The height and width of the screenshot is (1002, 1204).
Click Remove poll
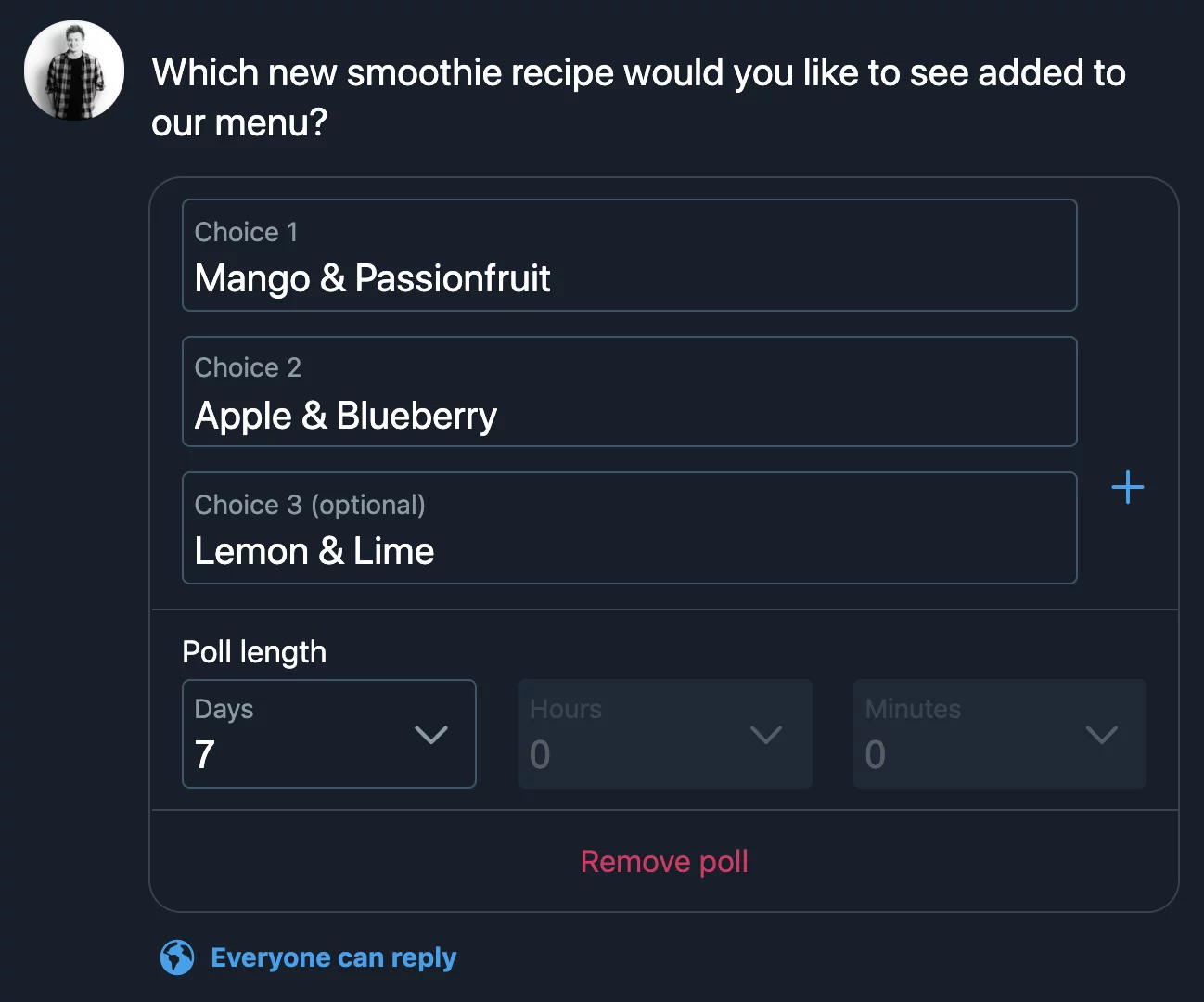point(664,861)
